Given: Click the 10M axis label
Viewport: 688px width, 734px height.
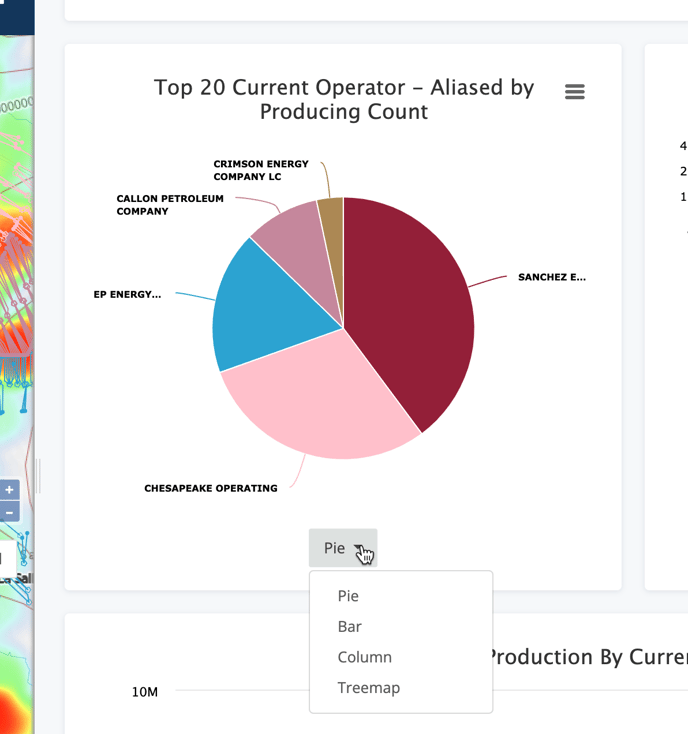Looking at the screenshot, I should (x=145, y=692).
